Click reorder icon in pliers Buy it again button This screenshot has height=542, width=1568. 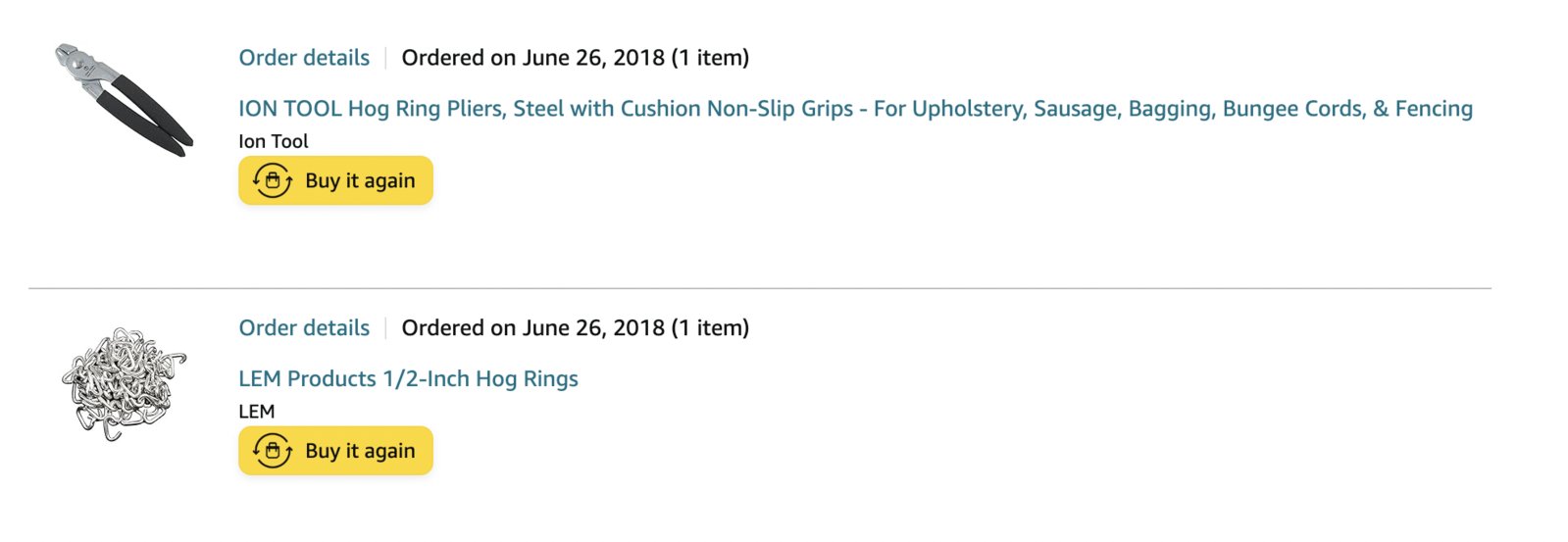point(273,180)
